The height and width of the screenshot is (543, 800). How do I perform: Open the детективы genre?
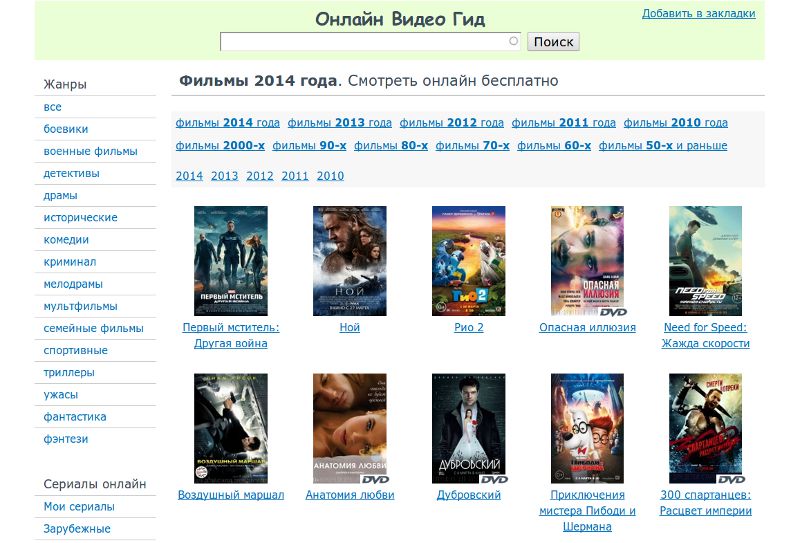(x=71, y=174)
